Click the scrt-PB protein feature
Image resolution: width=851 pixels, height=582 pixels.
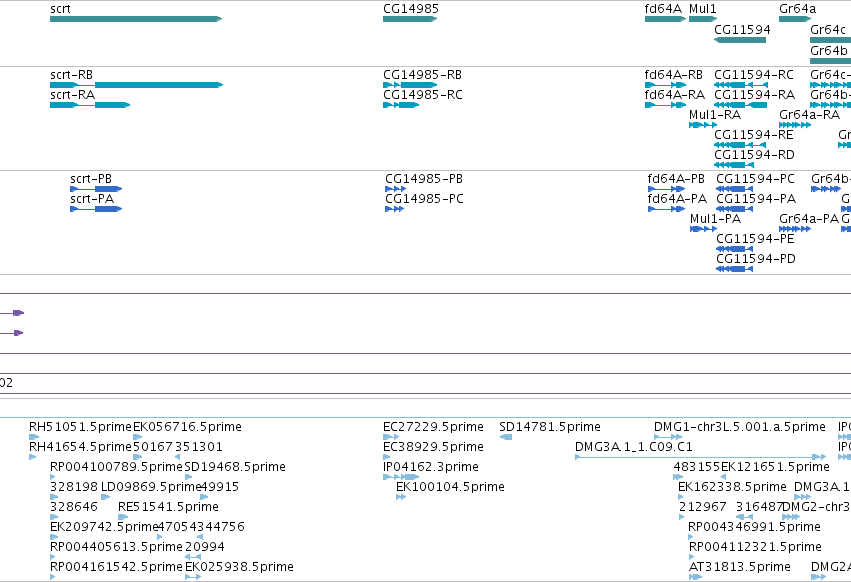coord(96,189)
